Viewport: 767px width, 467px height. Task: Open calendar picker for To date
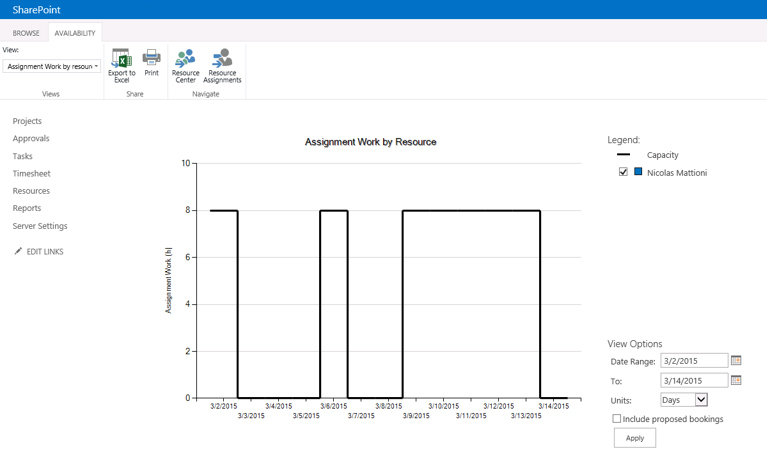[x=736, y=381]
